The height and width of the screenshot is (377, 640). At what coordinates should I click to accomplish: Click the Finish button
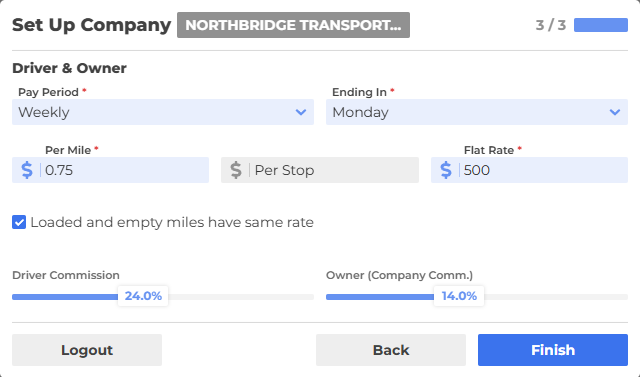pyautogui.click(x=553, y=350)
